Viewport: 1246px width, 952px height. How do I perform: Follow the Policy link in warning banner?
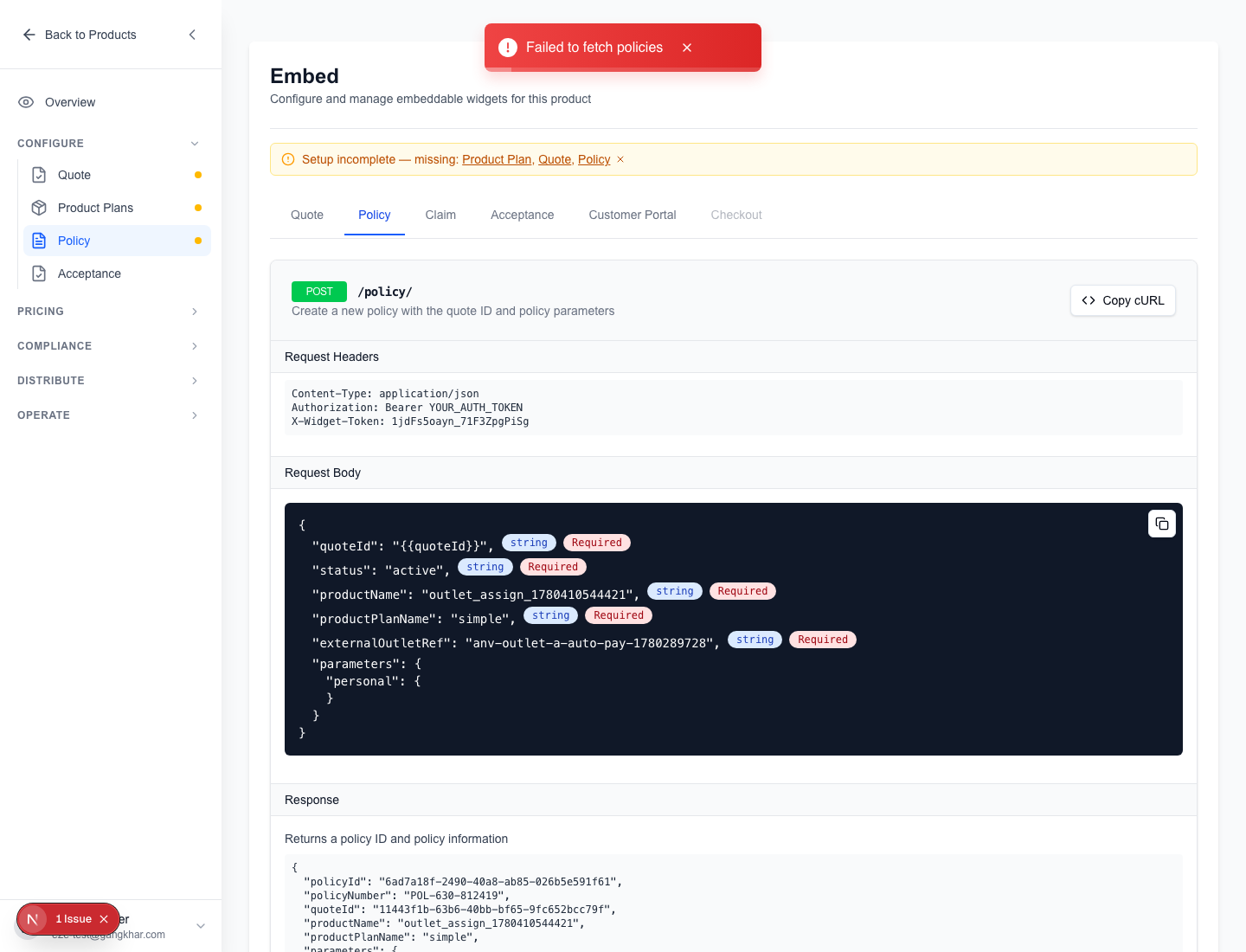point(594,159)
